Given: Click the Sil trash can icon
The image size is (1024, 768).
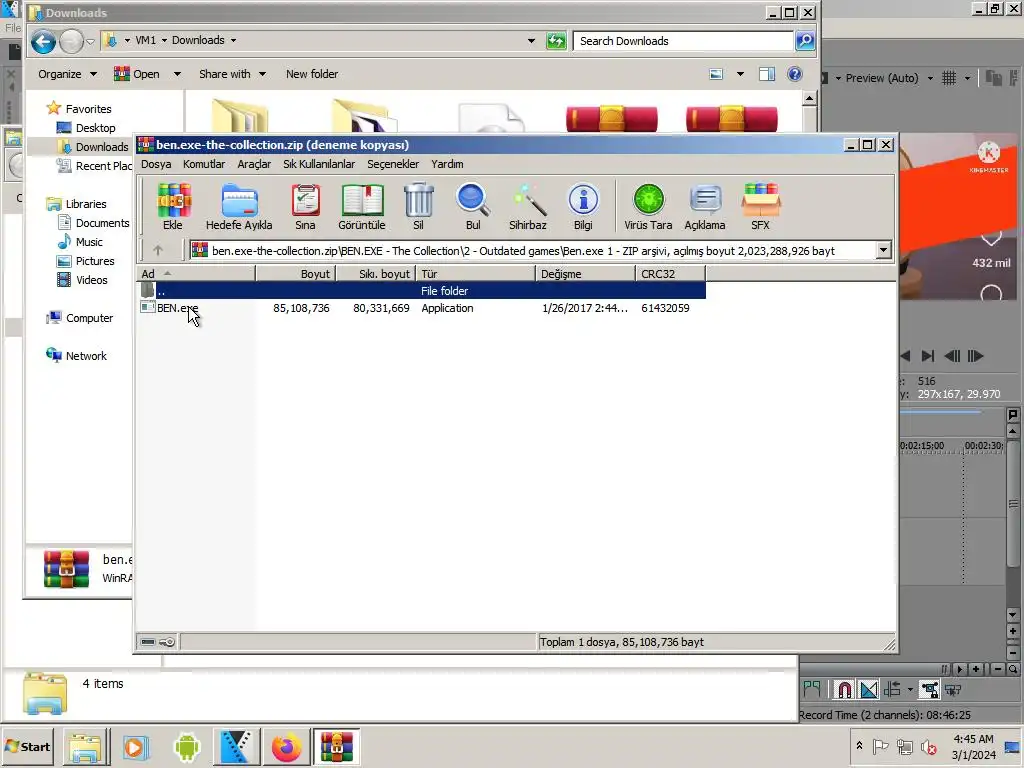Looking at the screenshot, I should (x=419, y=206).
